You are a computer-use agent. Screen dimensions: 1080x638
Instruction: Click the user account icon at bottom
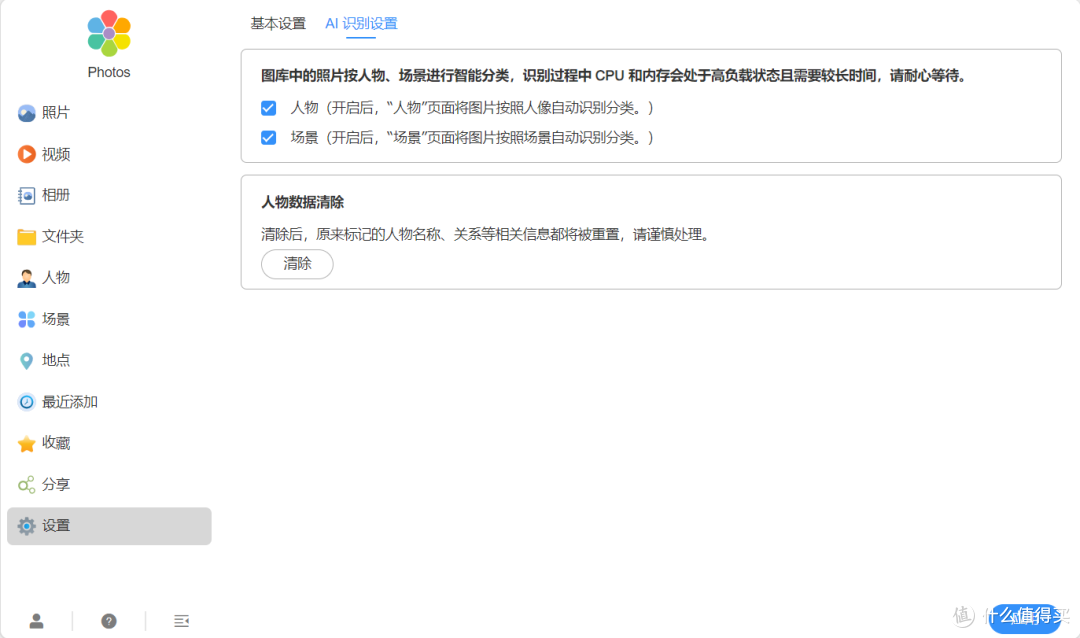coord(37,621)
